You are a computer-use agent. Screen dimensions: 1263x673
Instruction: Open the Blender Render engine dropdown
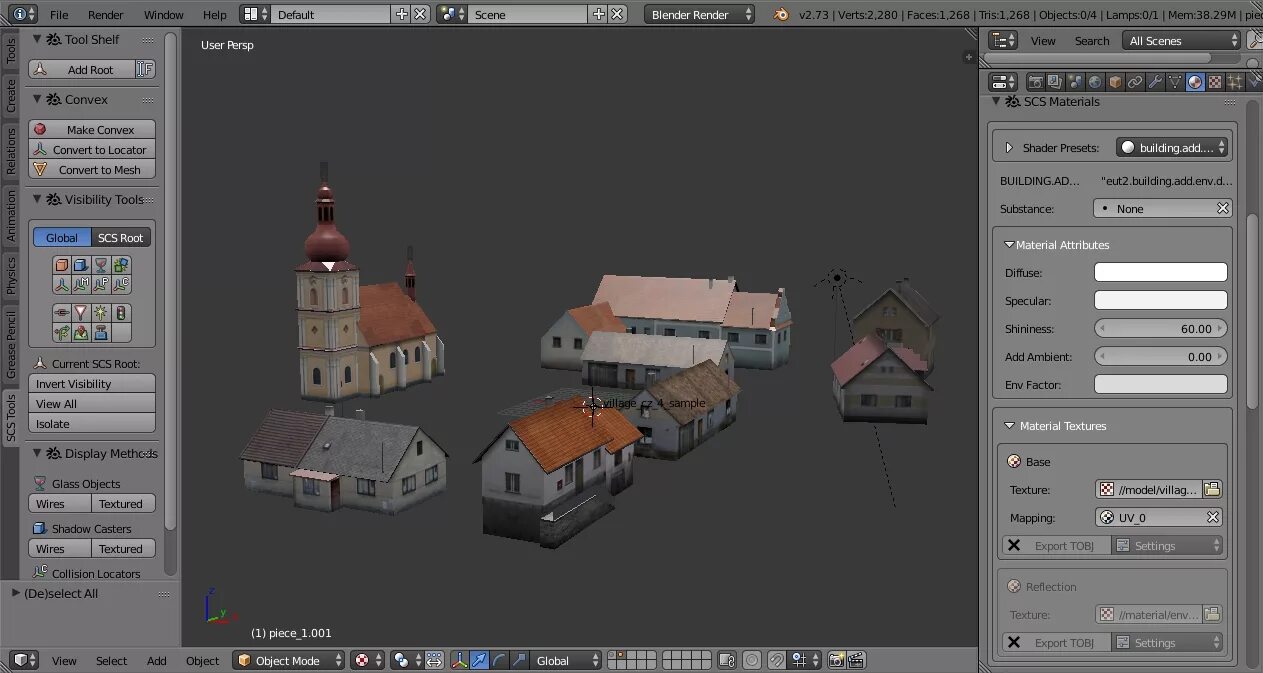(x=699, y=14)
